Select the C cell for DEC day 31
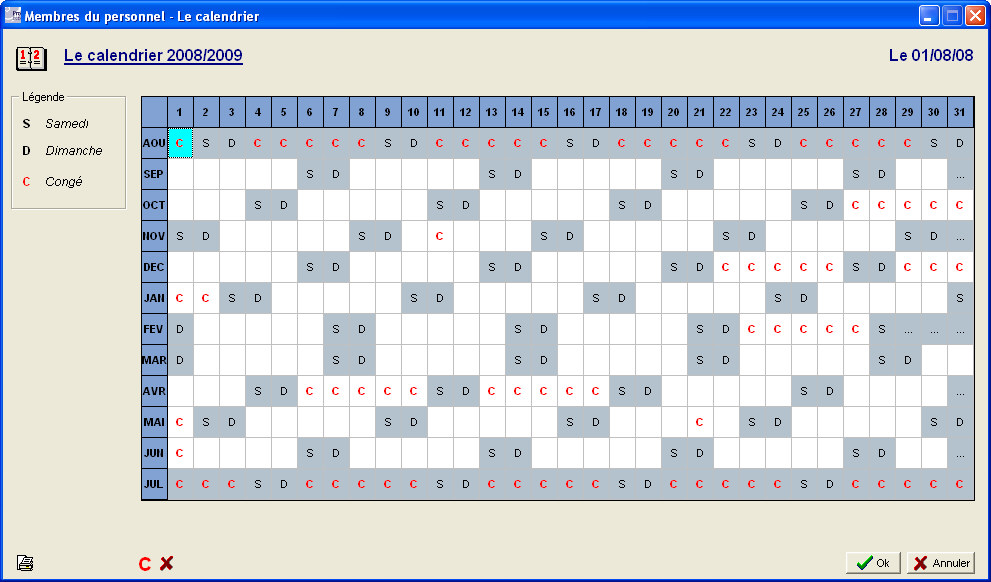The image size is (991, 582). tap(959, 267)
